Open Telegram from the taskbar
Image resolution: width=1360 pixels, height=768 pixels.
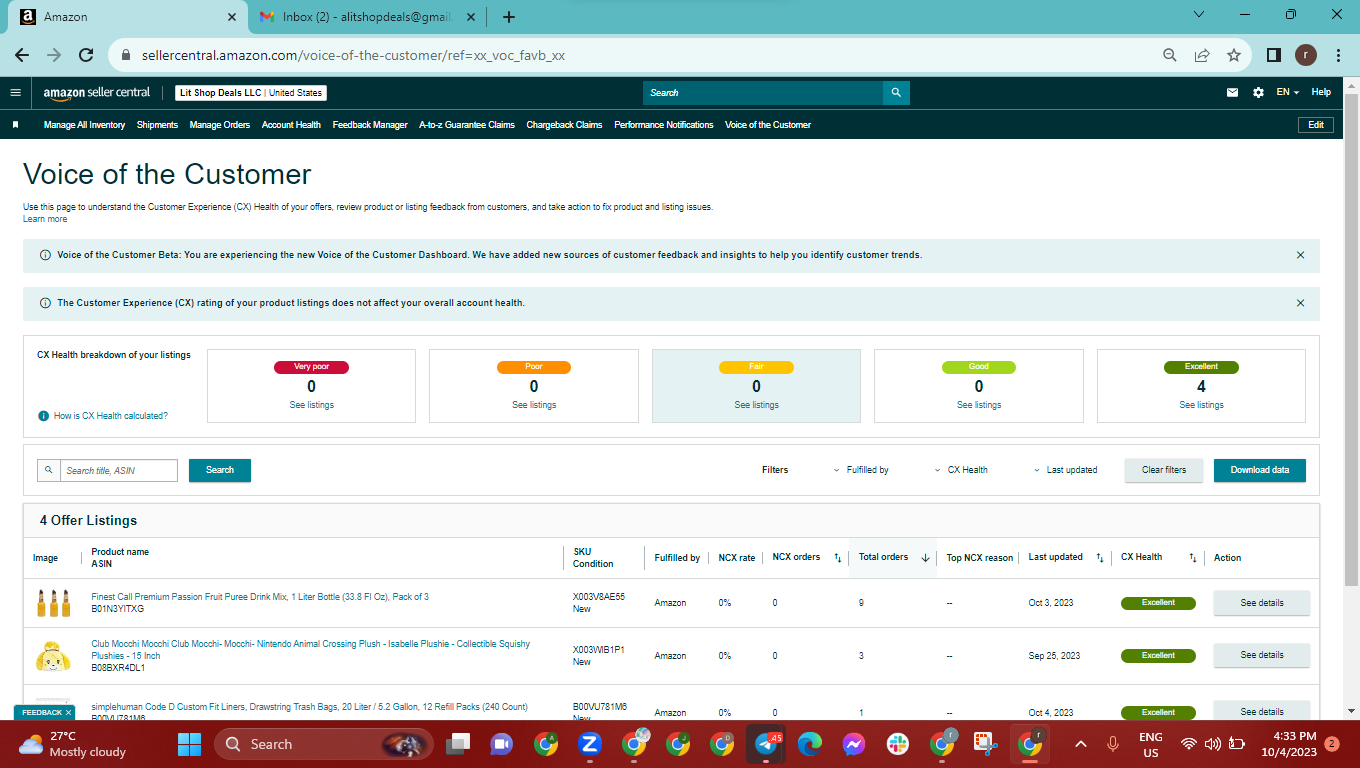pyautogui.click(x=768, y=744)
